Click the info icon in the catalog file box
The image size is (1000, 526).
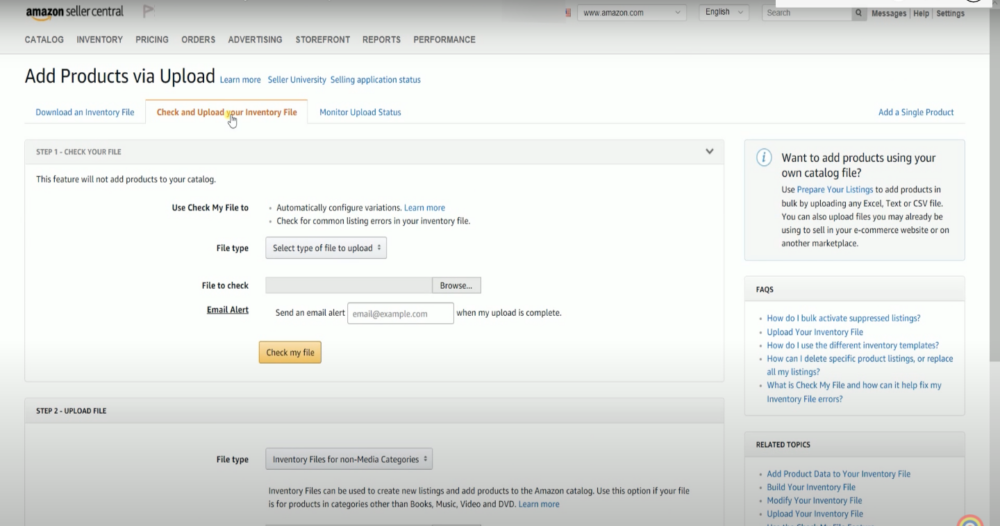763,157
